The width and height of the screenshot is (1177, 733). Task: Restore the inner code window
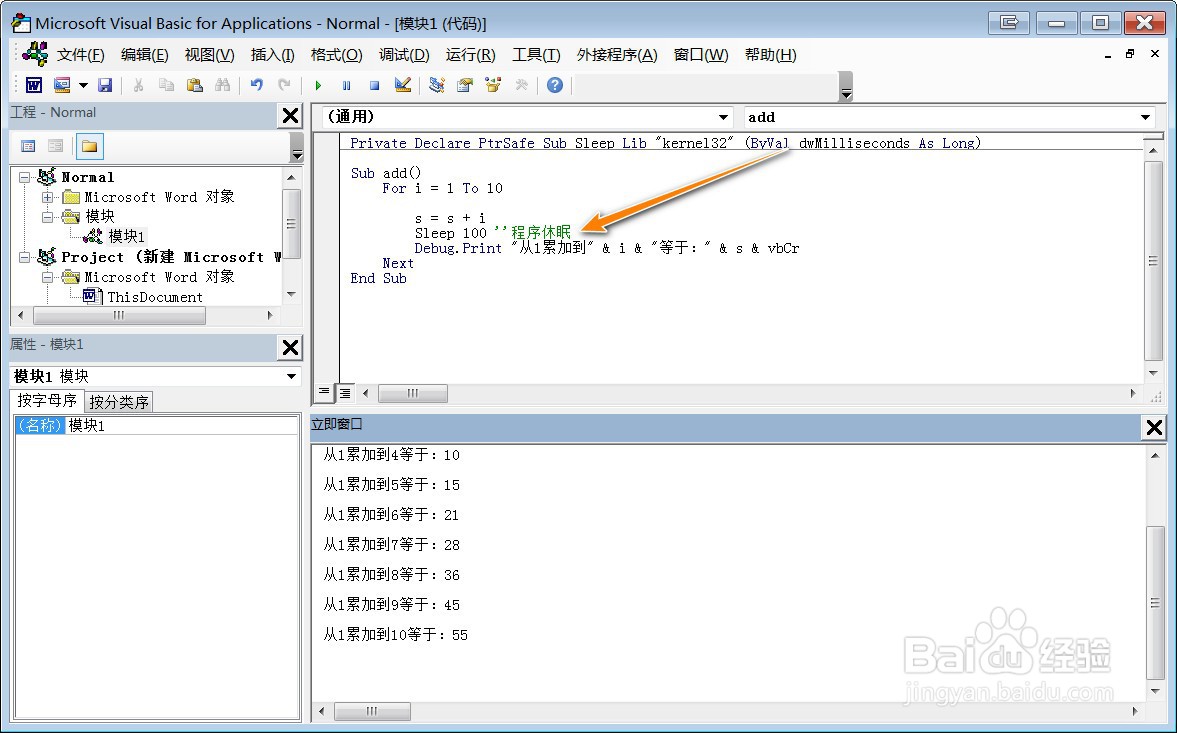(x=1130, y=54)
